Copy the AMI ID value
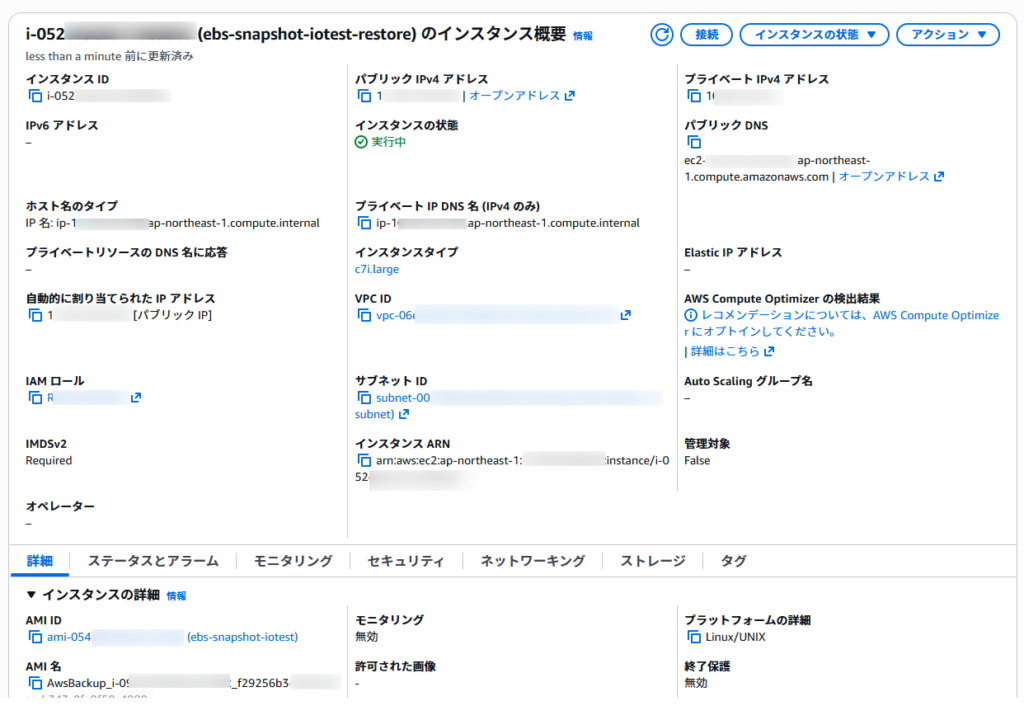The height and width of the screenshot is (706, 1024). (35, 637)
